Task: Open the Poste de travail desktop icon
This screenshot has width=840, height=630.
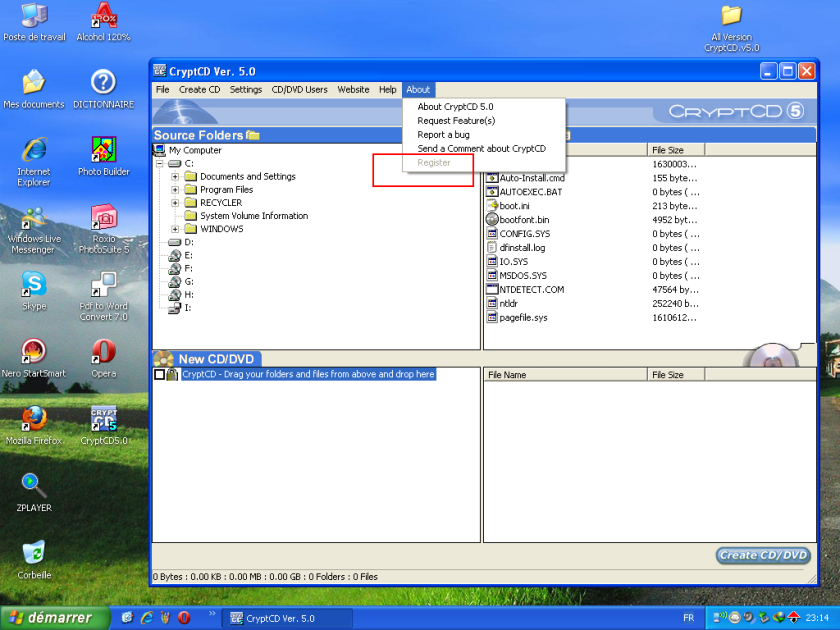Action: (x=34, y=21)
